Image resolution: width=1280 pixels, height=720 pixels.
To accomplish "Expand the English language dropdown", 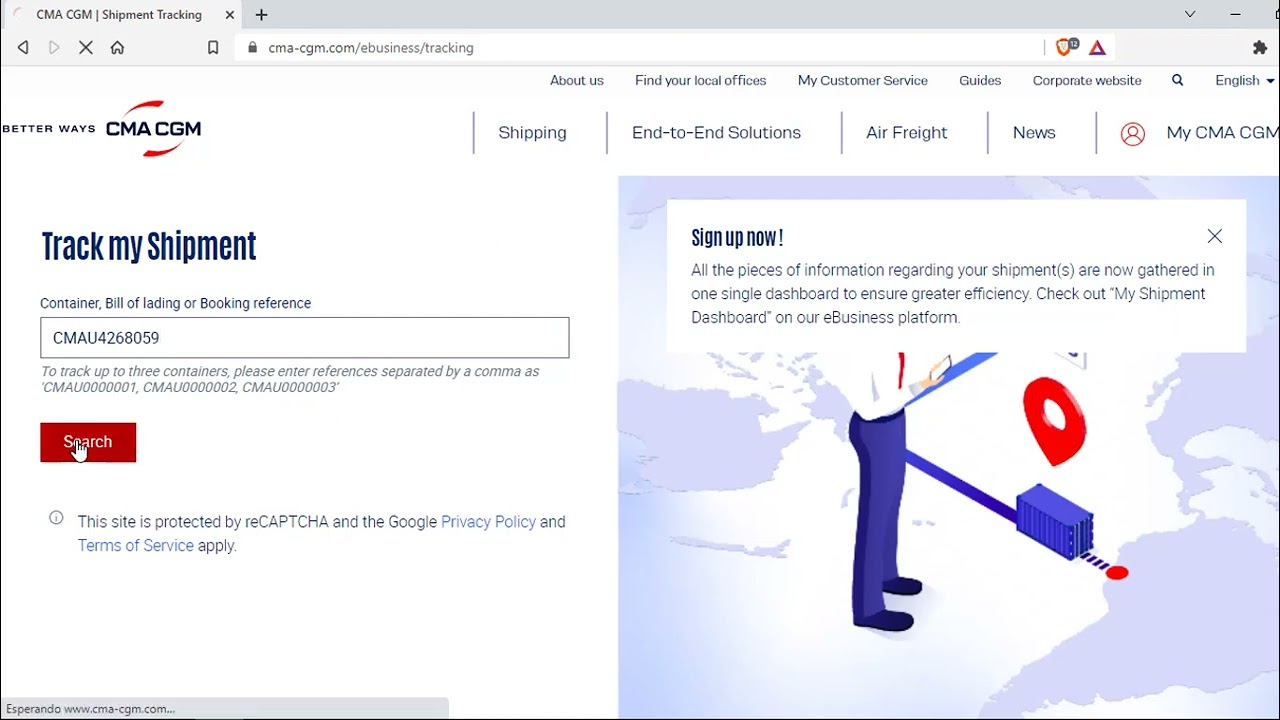I will [x=1244, y=80].
